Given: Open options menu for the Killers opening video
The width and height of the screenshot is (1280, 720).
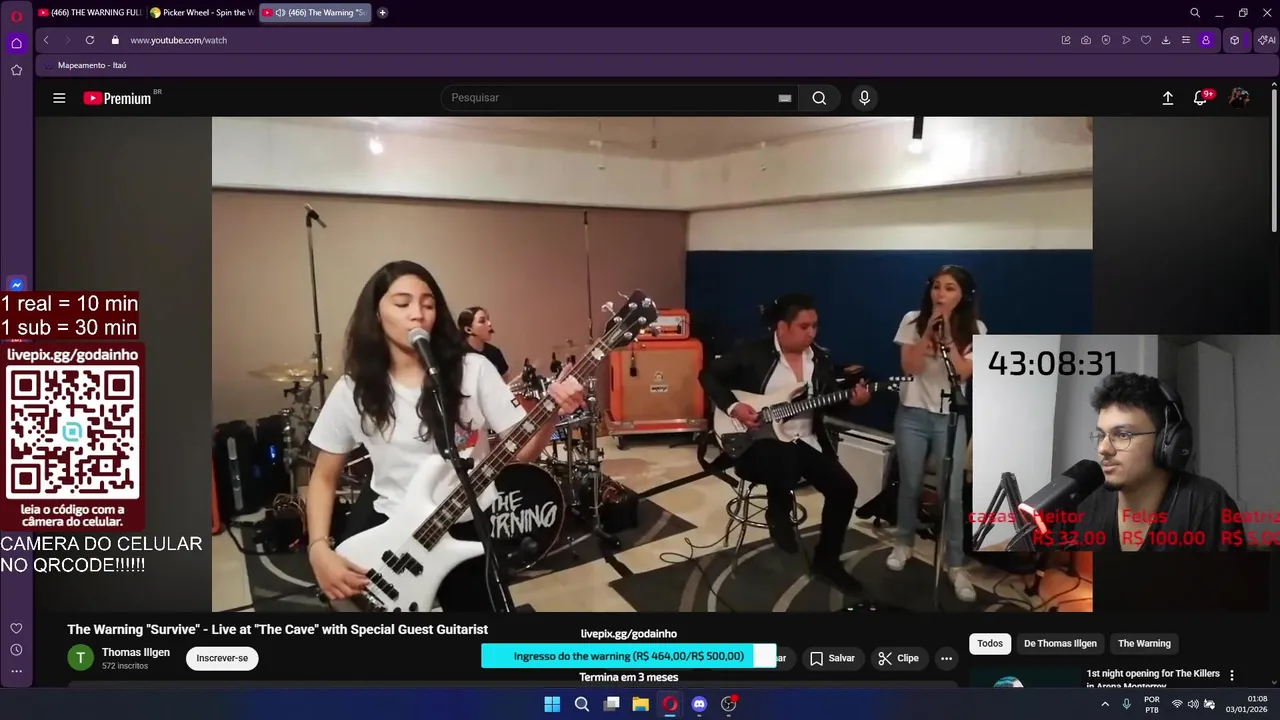Looking at the screenshot, I should (x=1232, y=676).
